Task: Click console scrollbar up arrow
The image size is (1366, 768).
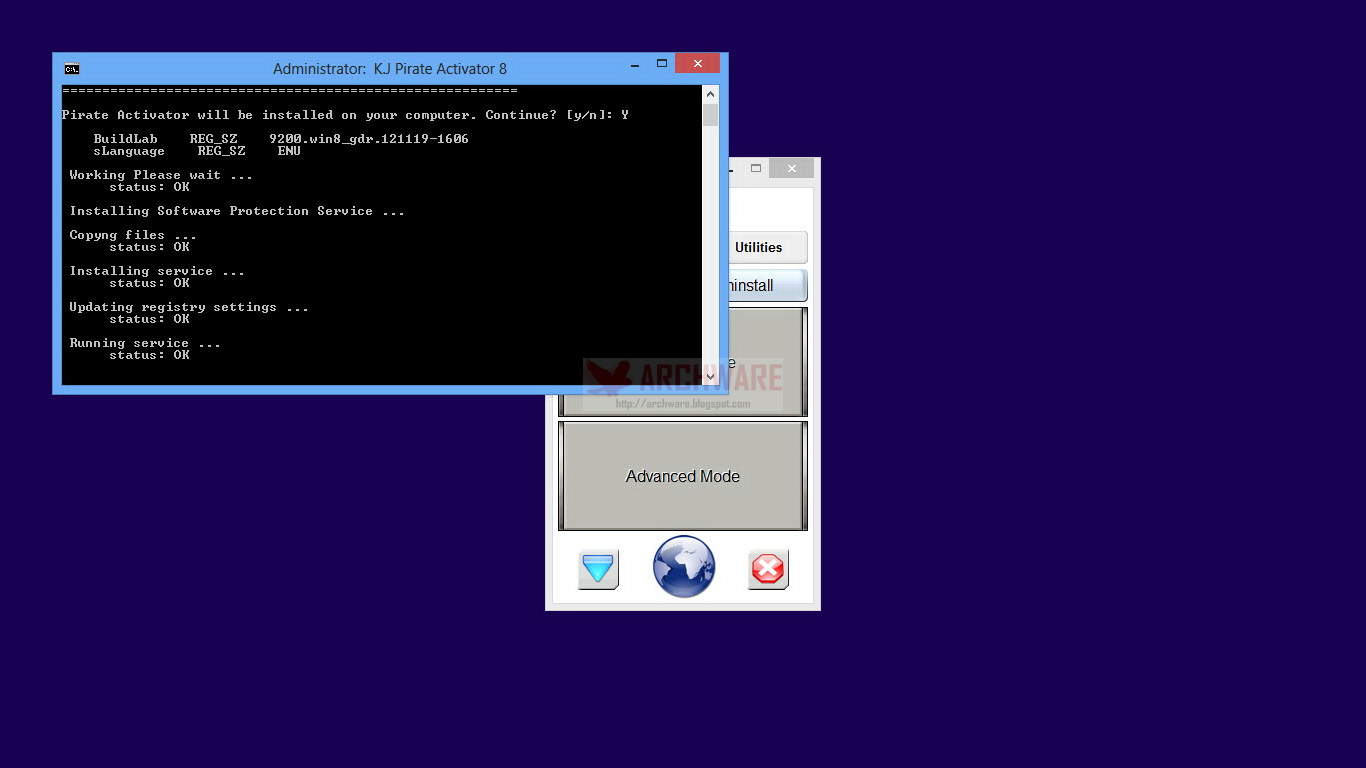Action: [x=710, y=94]
